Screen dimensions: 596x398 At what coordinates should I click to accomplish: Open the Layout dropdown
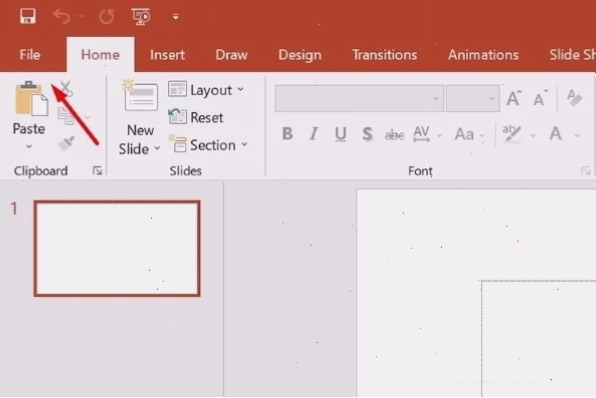click(x=206, y=90)
